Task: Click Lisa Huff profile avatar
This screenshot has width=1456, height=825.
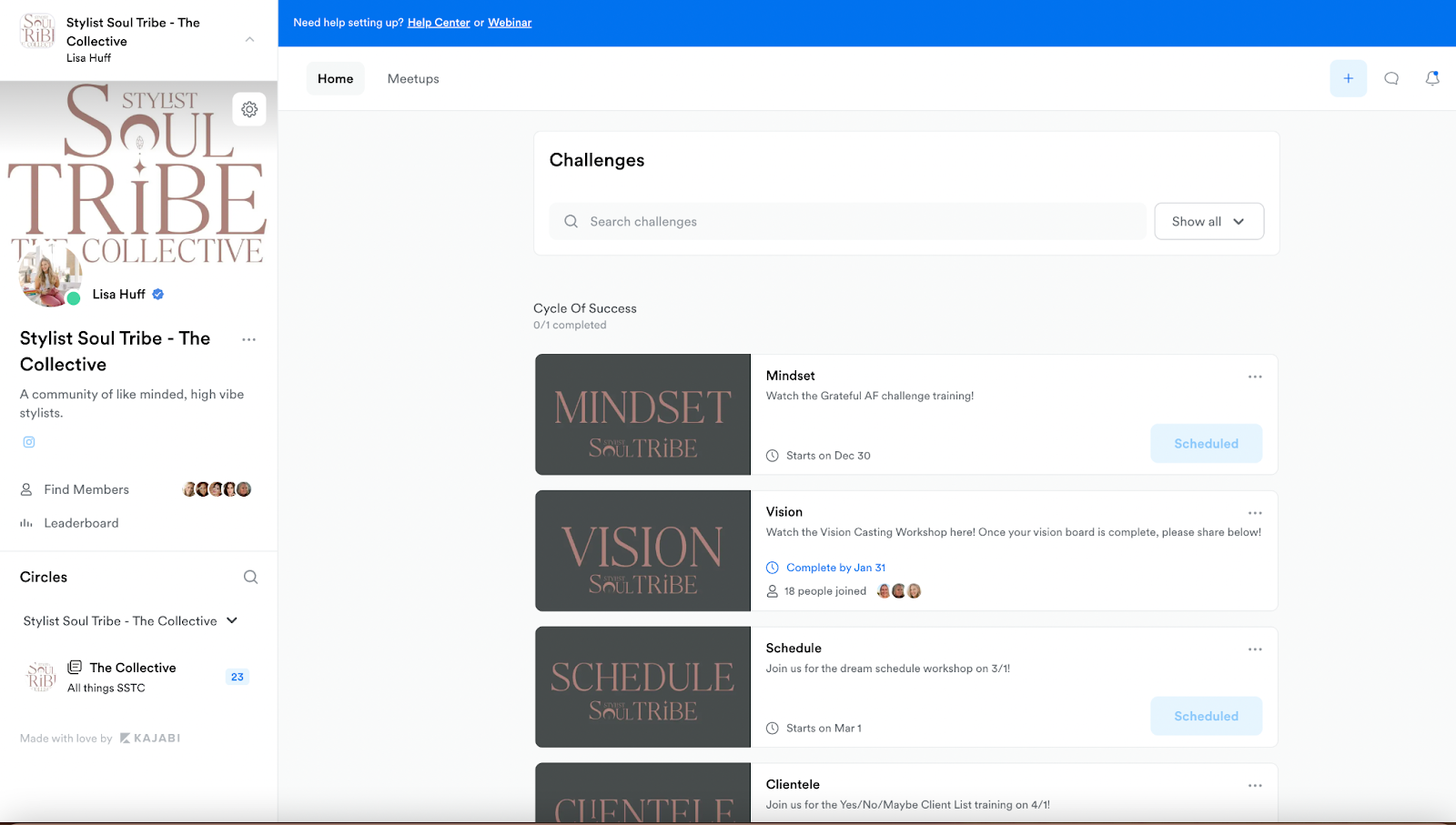Action: (x=50, y=275)
